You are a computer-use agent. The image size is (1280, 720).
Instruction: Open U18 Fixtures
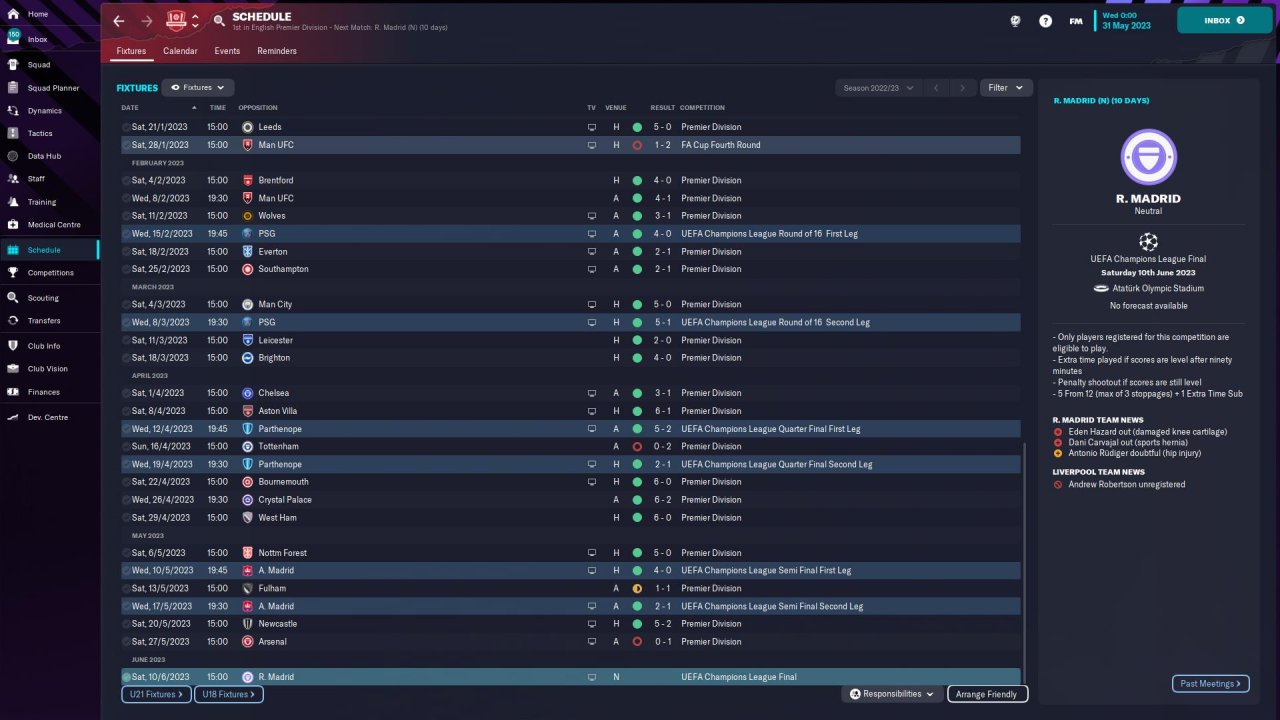[x=228, y=694]
